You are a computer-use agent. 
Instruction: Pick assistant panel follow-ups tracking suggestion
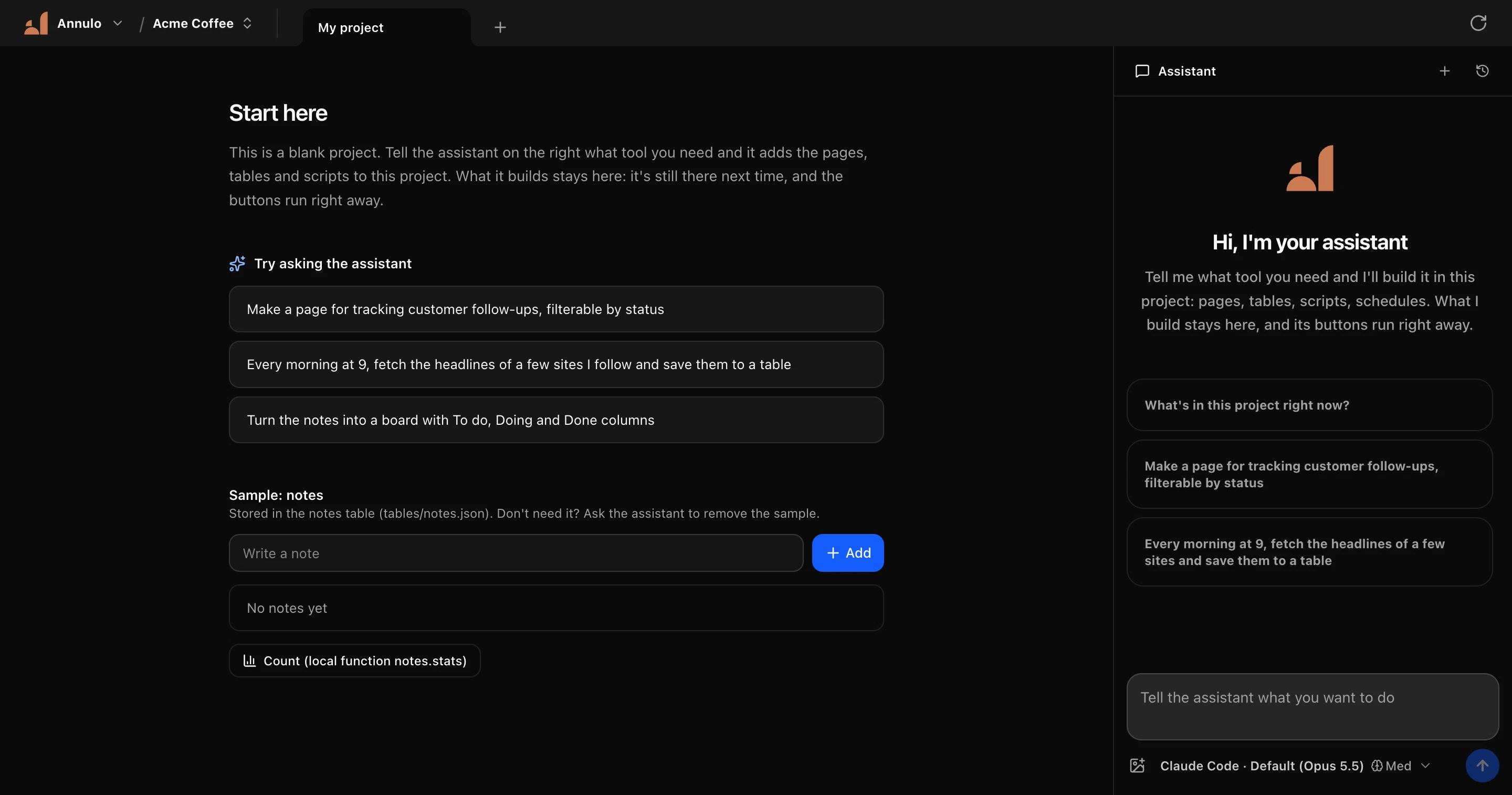point(1309,474)
